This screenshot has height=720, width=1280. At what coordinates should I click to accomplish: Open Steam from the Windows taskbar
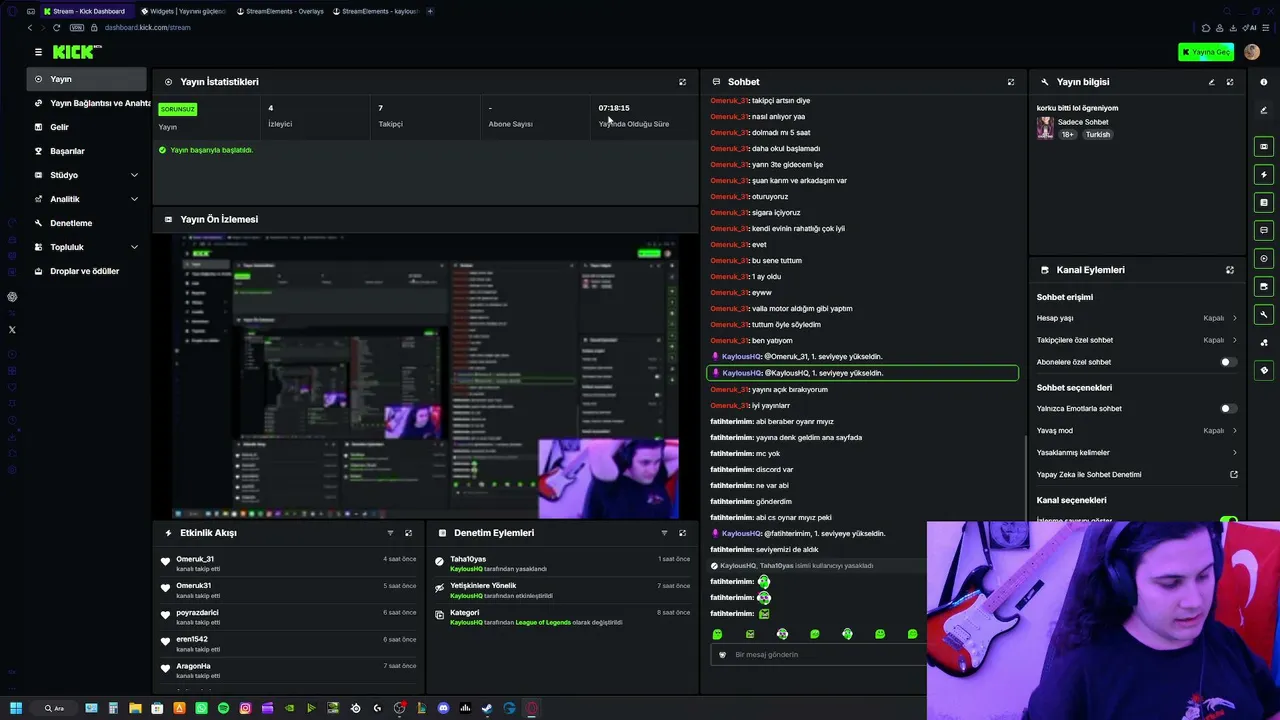tap(487, 708)
